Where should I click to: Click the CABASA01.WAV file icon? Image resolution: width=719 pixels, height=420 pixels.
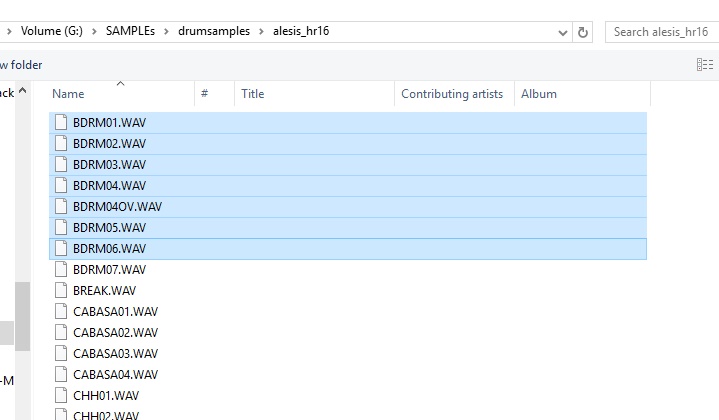pyautogui.click(x=61, y=311)
